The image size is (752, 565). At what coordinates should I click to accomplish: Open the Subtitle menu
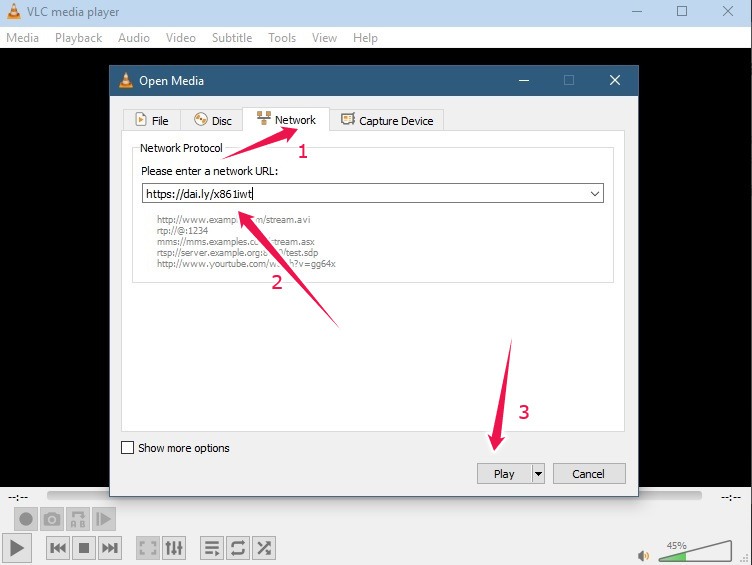232,38
